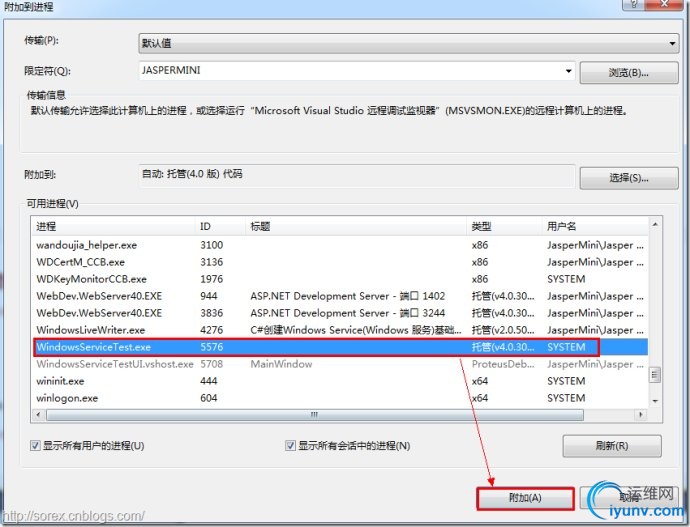Viewport: 690px width, 527px height.
Task: Select the WindowsServiceTest.exe process row
Action: 340,347
